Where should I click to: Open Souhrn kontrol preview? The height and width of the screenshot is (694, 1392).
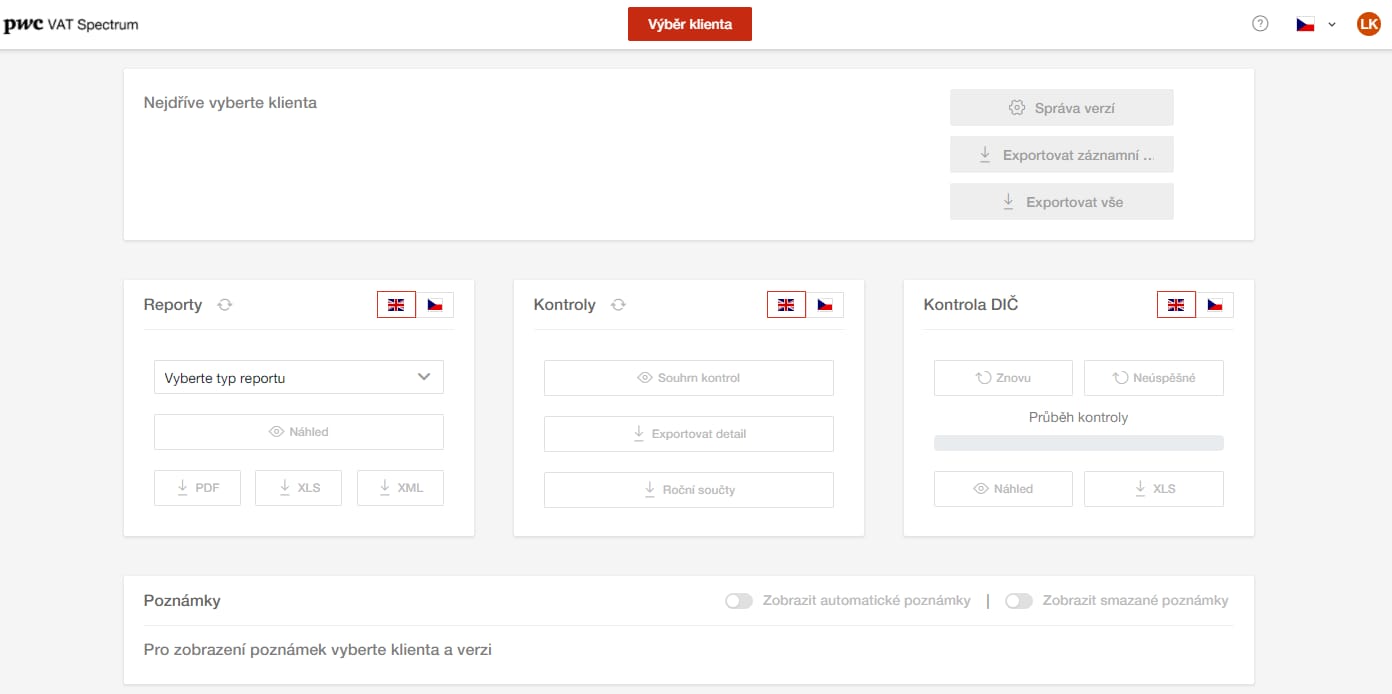[688, 378]
